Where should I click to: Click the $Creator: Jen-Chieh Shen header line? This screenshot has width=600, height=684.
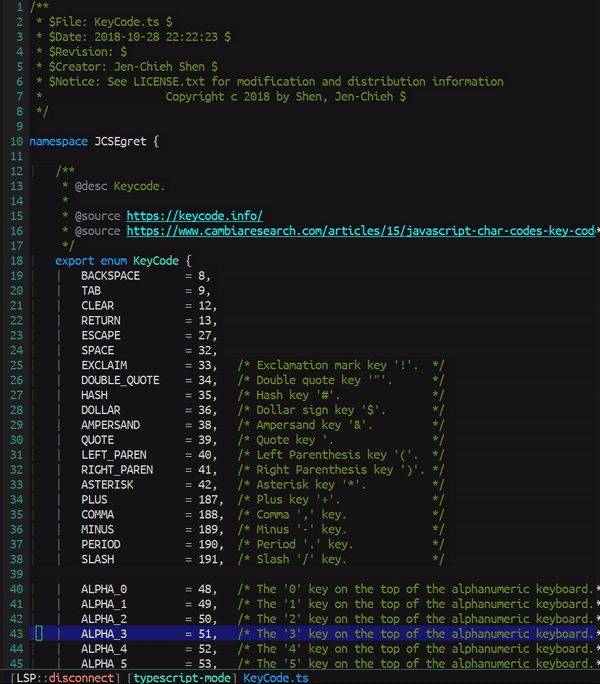[x=127, y=67]
